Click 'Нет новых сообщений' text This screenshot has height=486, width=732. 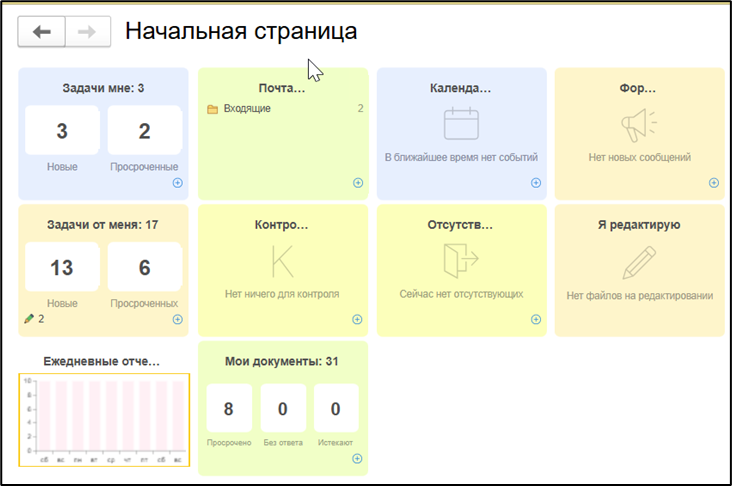pos(640,157)
